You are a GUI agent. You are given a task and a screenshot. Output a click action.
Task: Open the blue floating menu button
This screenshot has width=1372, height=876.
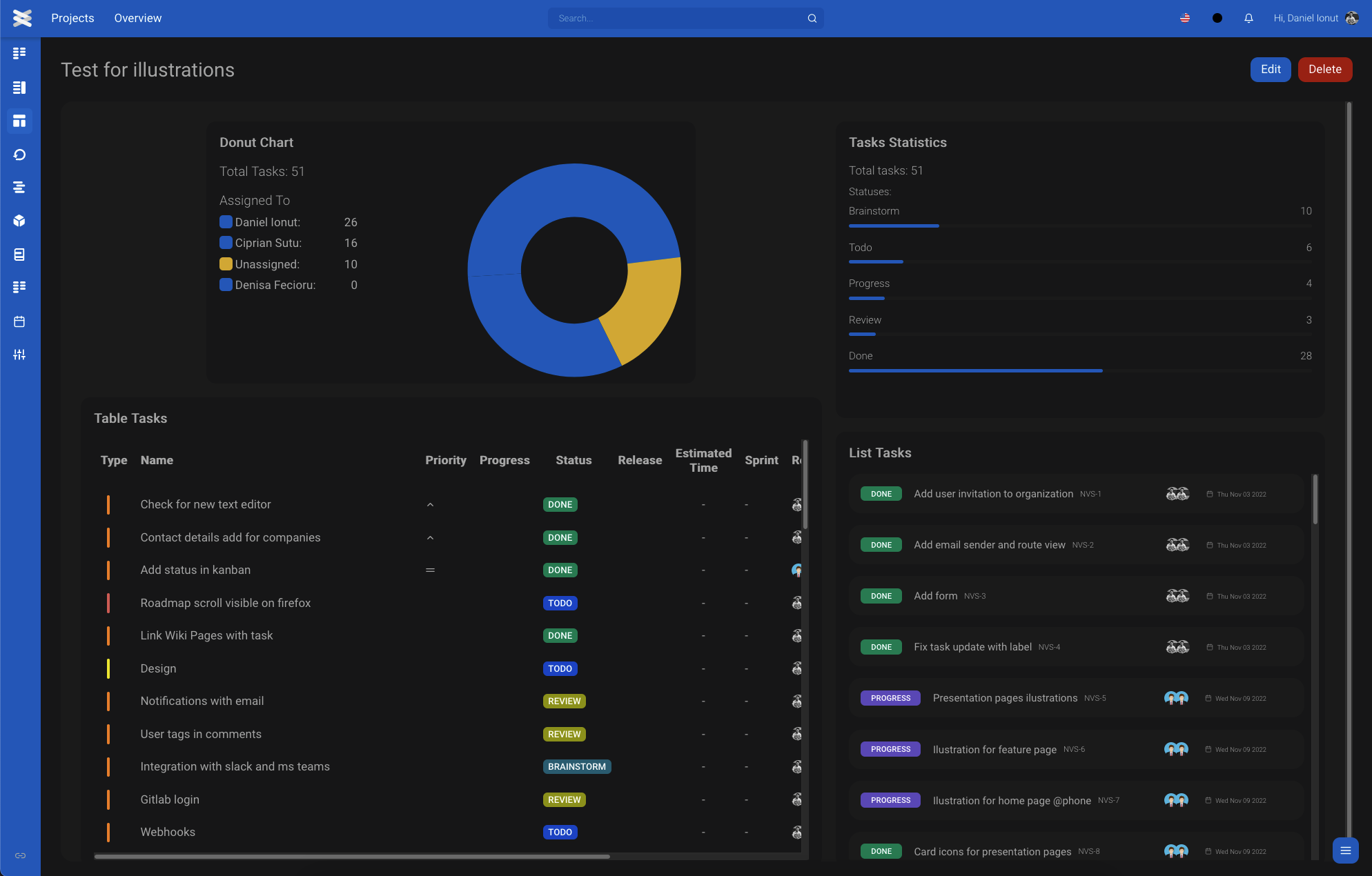pyautogui.click(x=1345, y=850)
